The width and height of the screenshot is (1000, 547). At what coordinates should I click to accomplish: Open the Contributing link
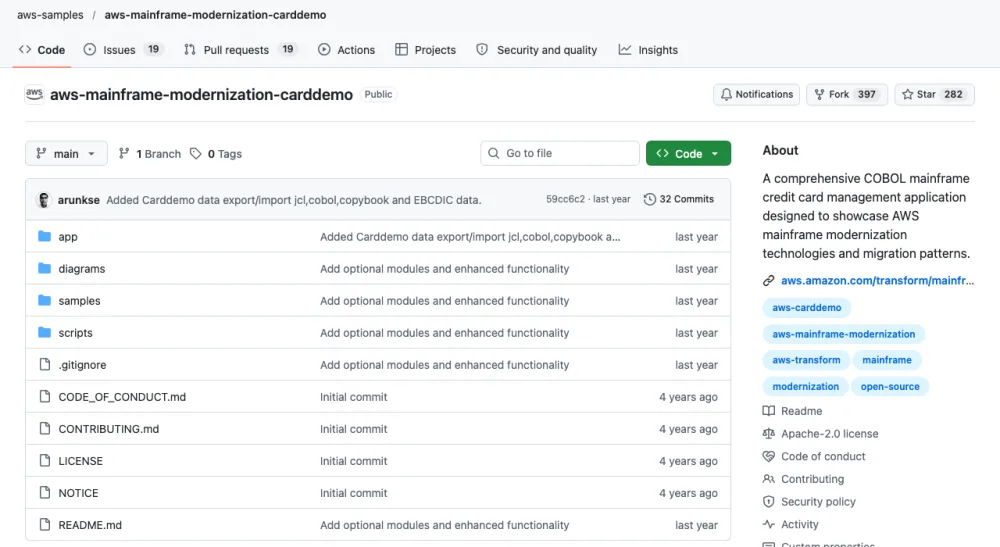[x=804, y=479]
